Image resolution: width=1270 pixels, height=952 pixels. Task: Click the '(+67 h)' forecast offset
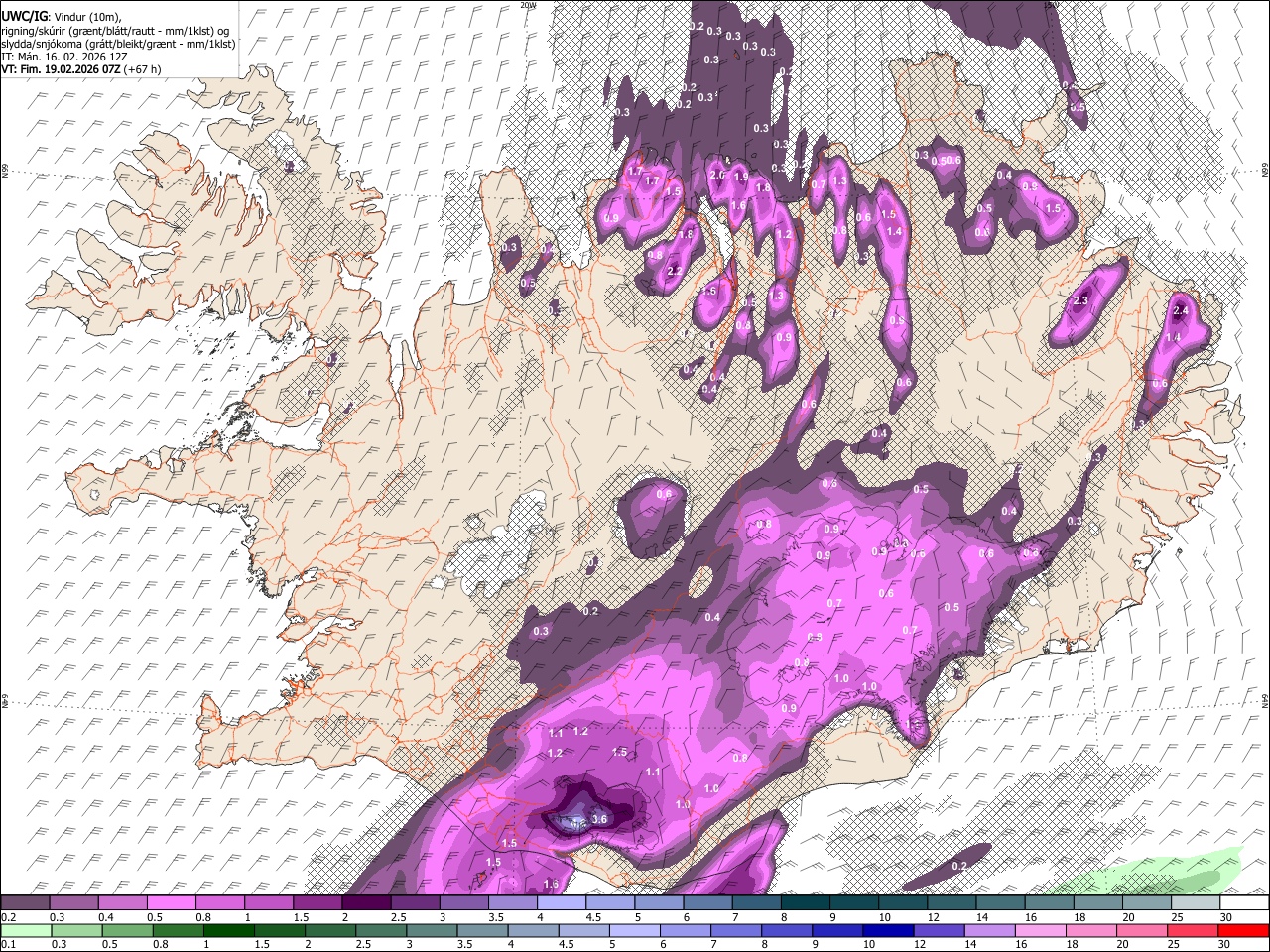click(143, 69)
